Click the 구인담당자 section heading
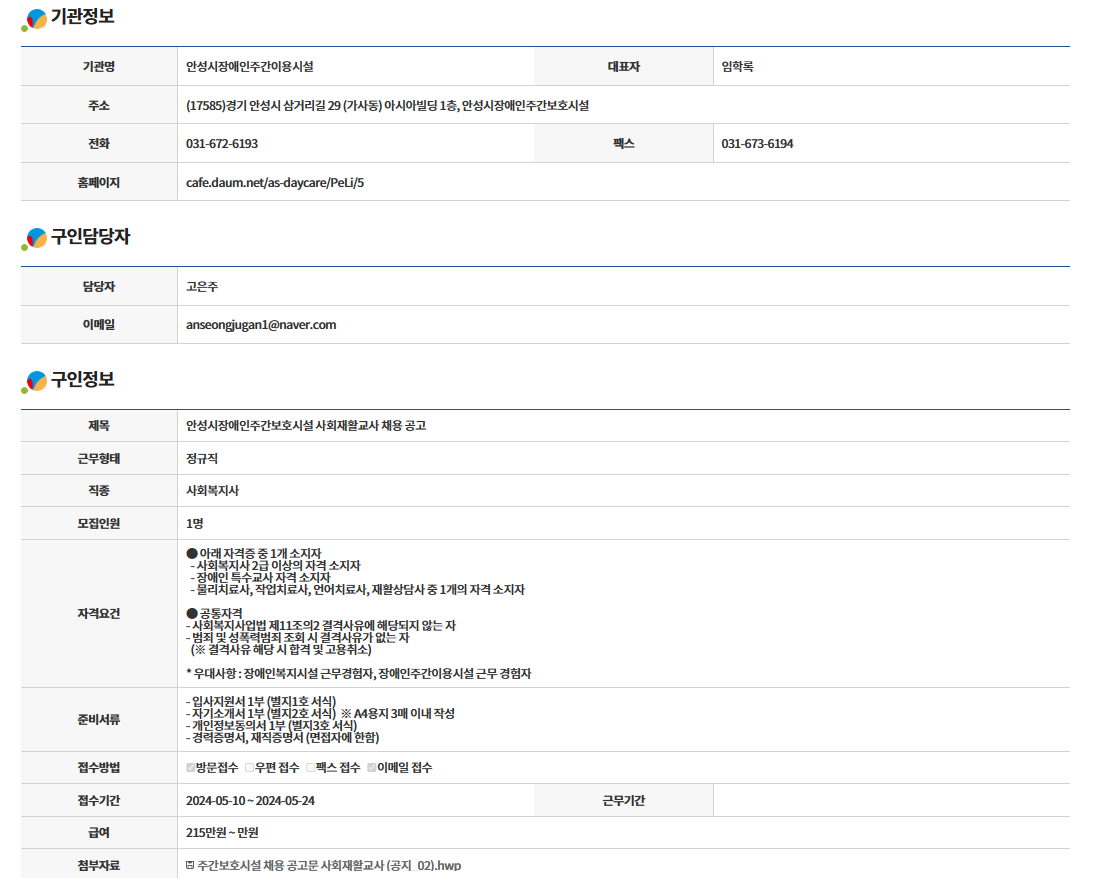Screen dimensions: 1112x878 90,236
